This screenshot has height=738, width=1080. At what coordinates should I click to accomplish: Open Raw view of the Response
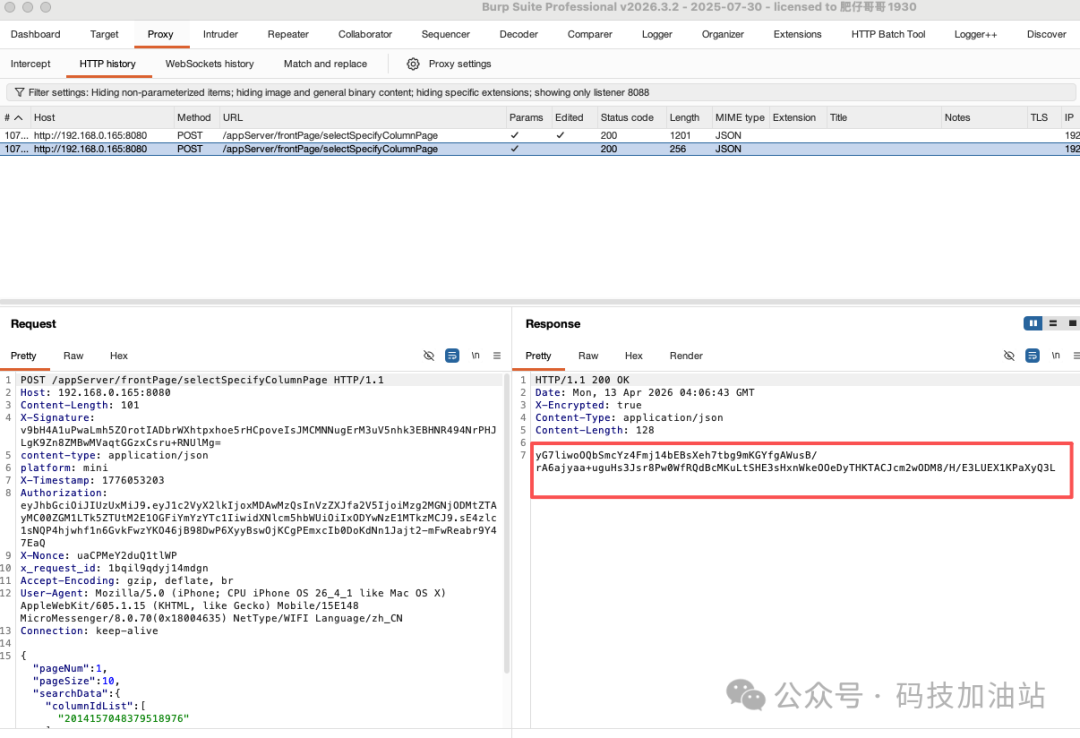588,356
